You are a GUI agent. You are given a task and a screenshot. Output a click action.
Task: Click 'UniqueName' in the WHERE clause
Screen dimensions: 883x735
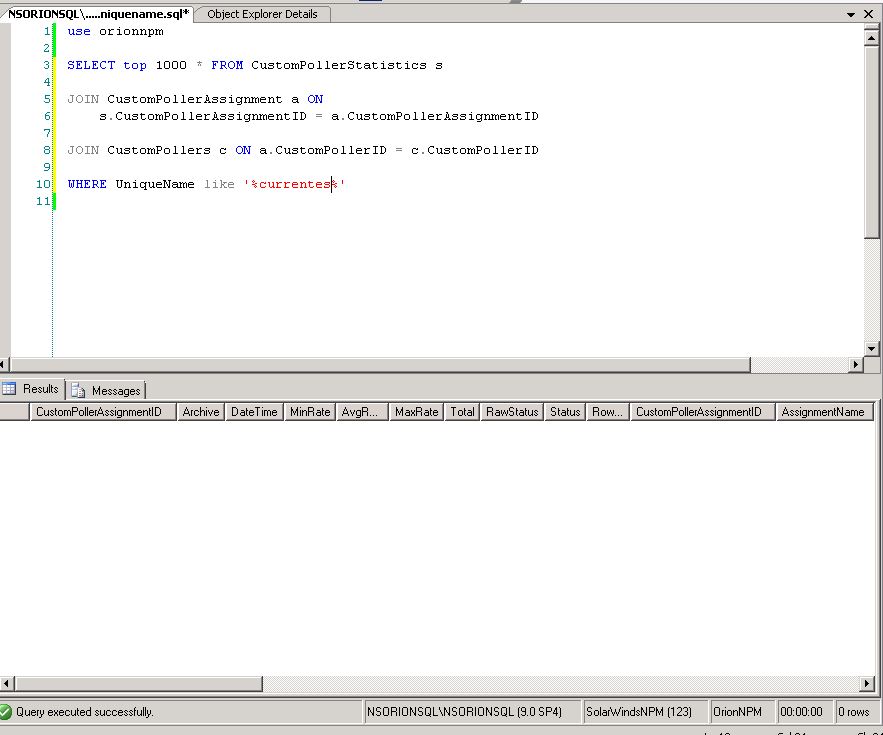[x=155, y=184]
